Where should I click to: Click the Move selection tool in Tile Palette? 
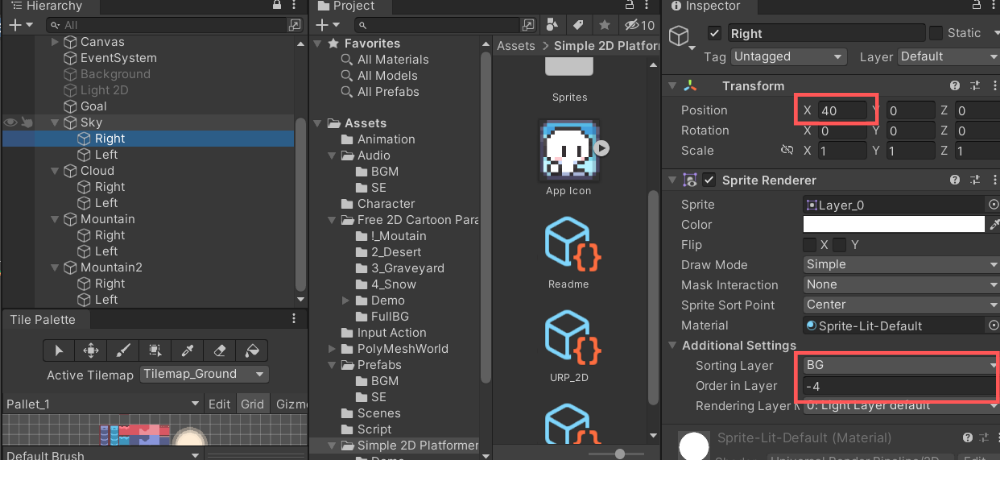[91, 350]
